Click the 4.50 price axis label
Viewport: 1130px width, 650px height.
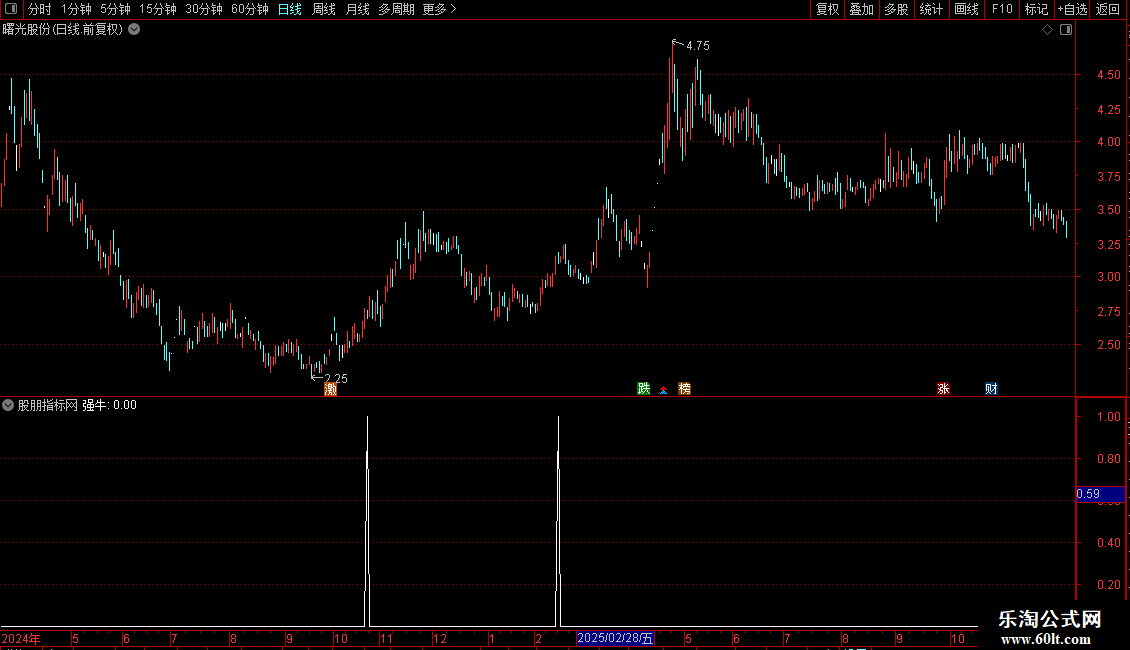point(1108,75)
